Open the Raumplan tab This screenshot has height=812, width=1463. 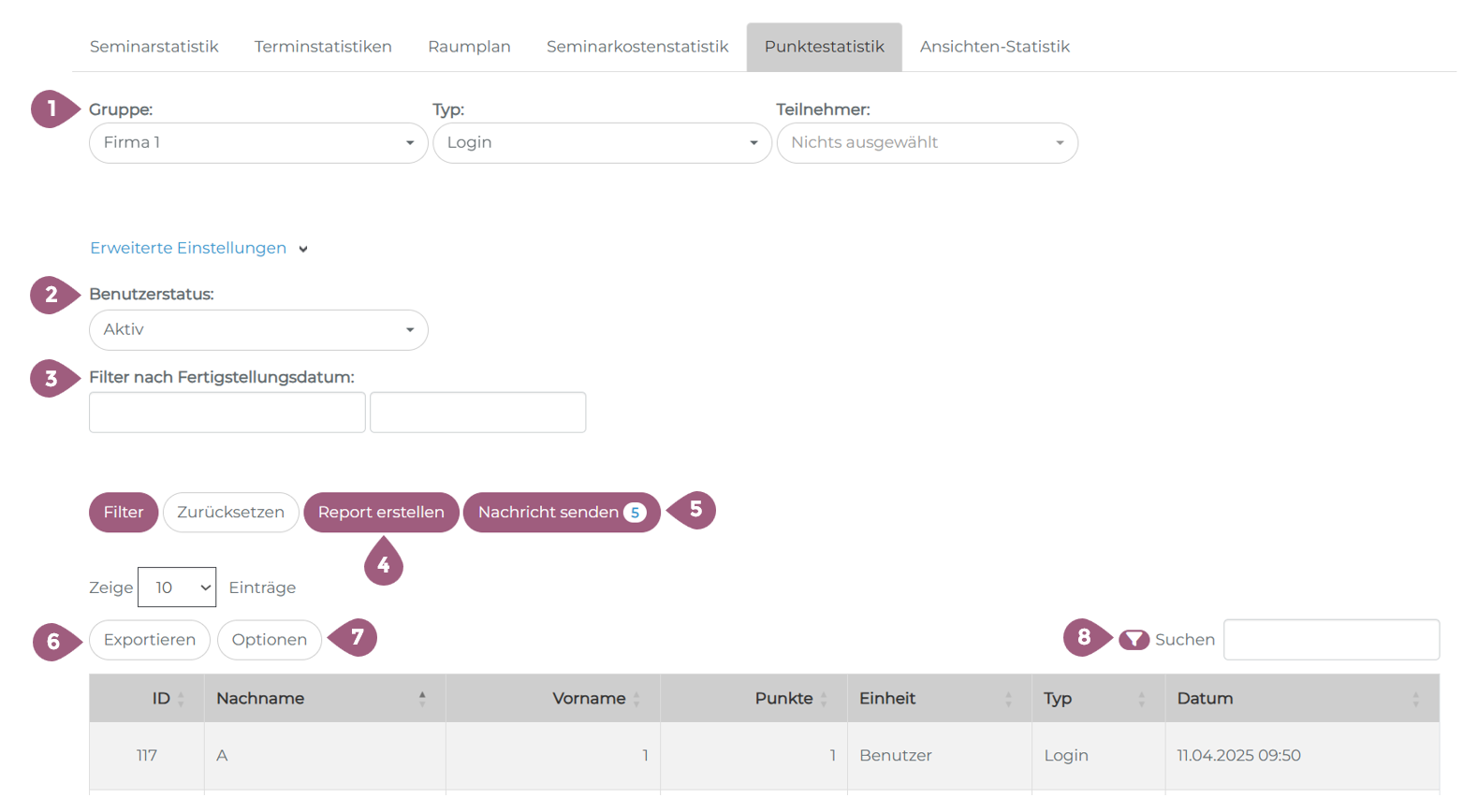click(x=469, y=47)
